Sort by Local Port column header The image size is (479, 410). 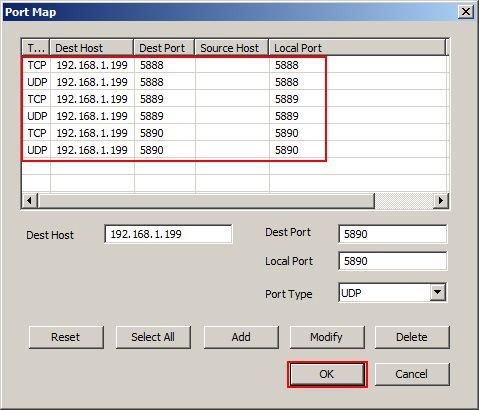[x=357, y=48]
